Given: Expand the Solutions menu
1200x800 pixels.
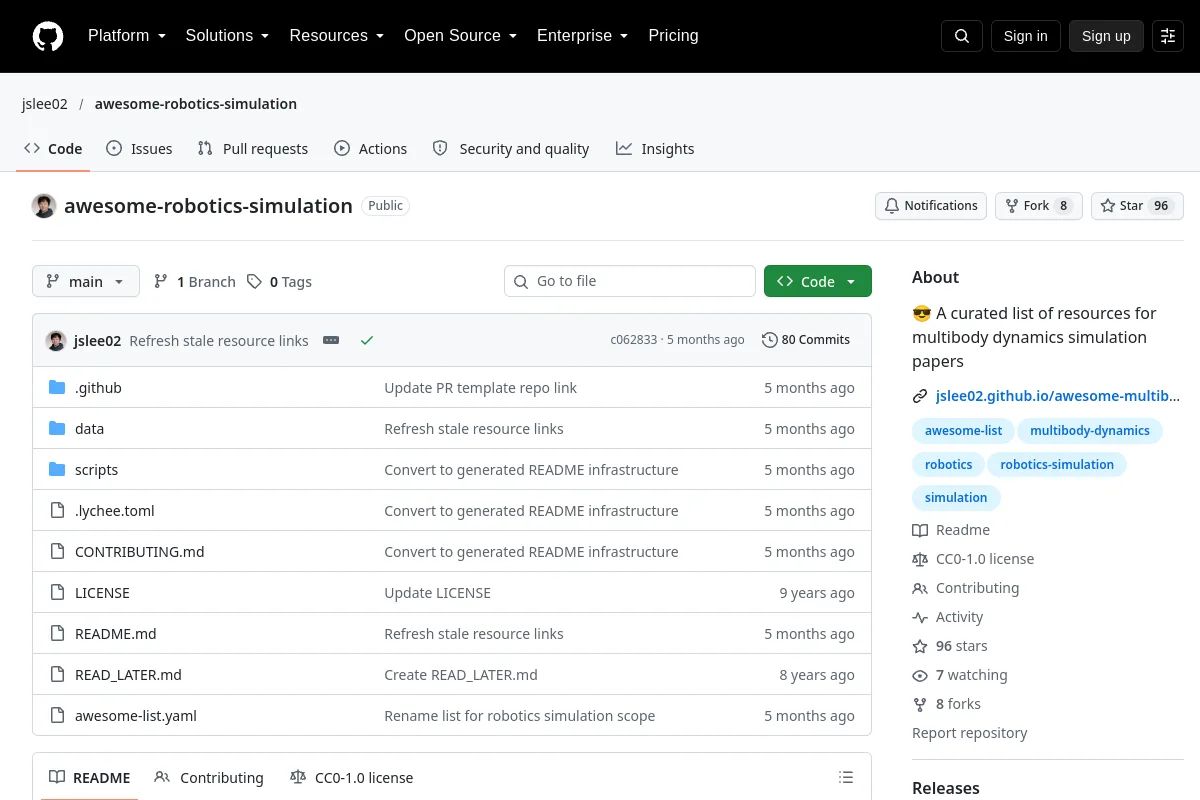Looking at the screenshot, I should tap(228, 36).
